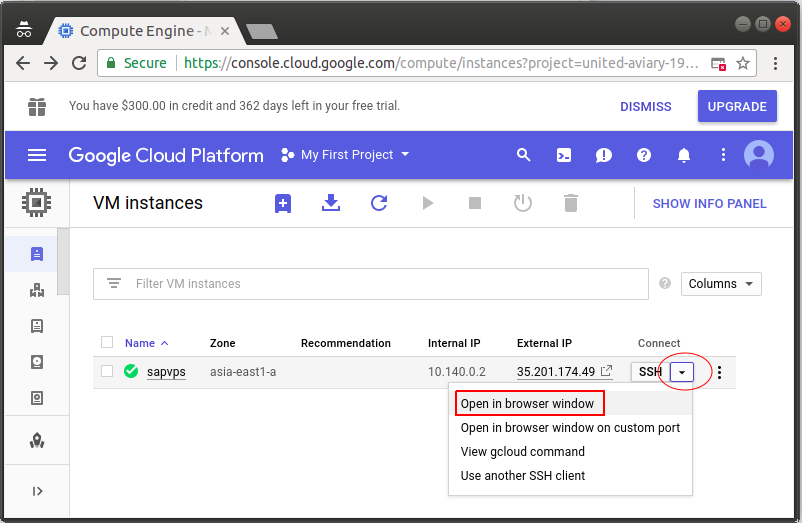Select VM instances sidebar icon
Viewport: 802px width, 523px height.
pos(37,254)
